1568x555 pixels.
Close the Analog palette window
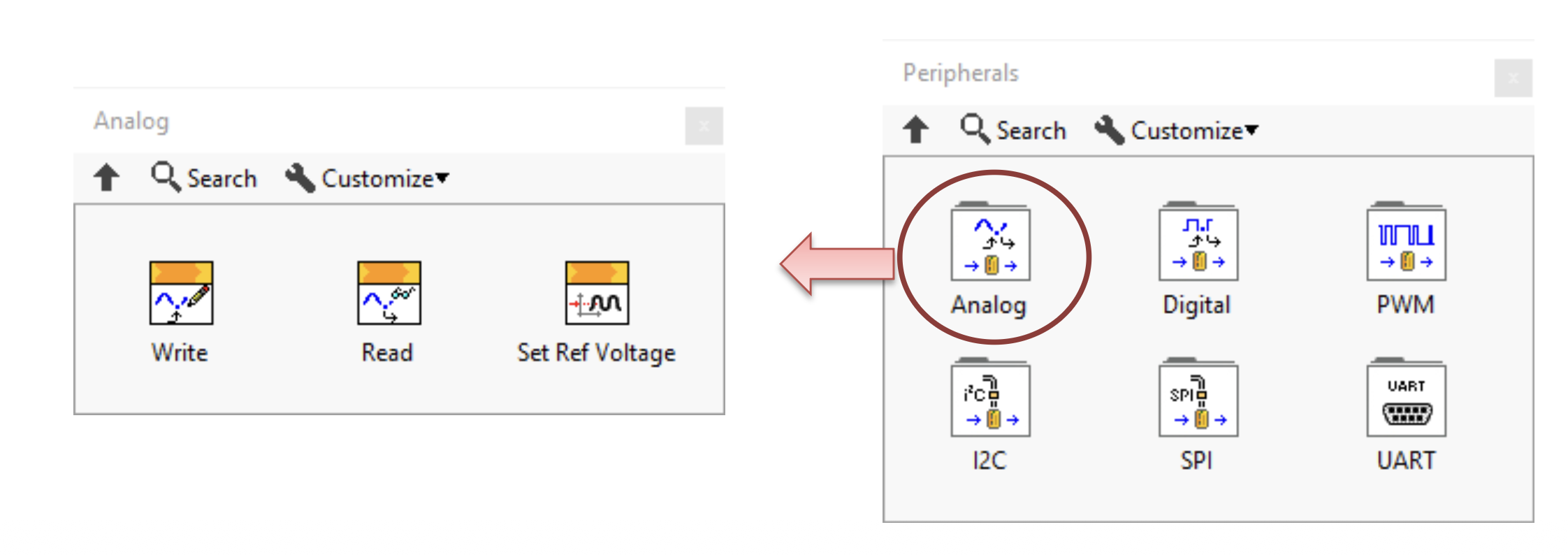pos(704,126)
